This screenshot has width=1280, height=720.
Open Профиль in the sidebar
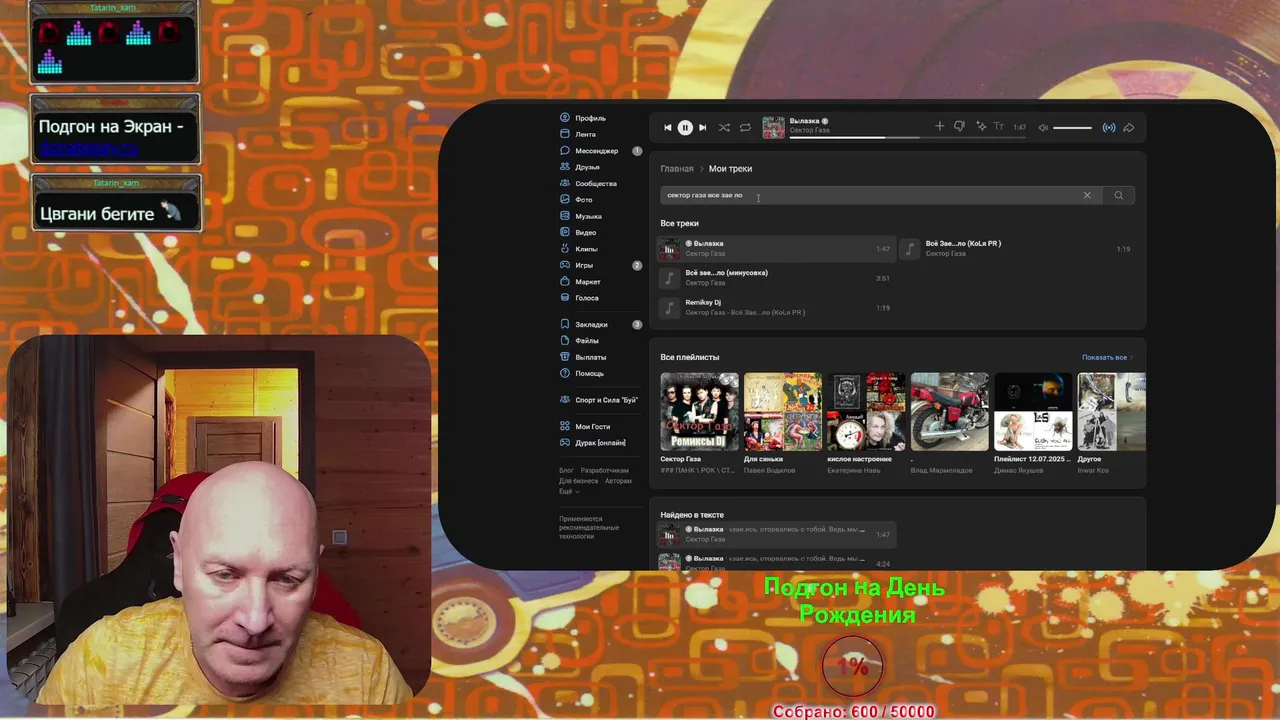pos(590,118)
